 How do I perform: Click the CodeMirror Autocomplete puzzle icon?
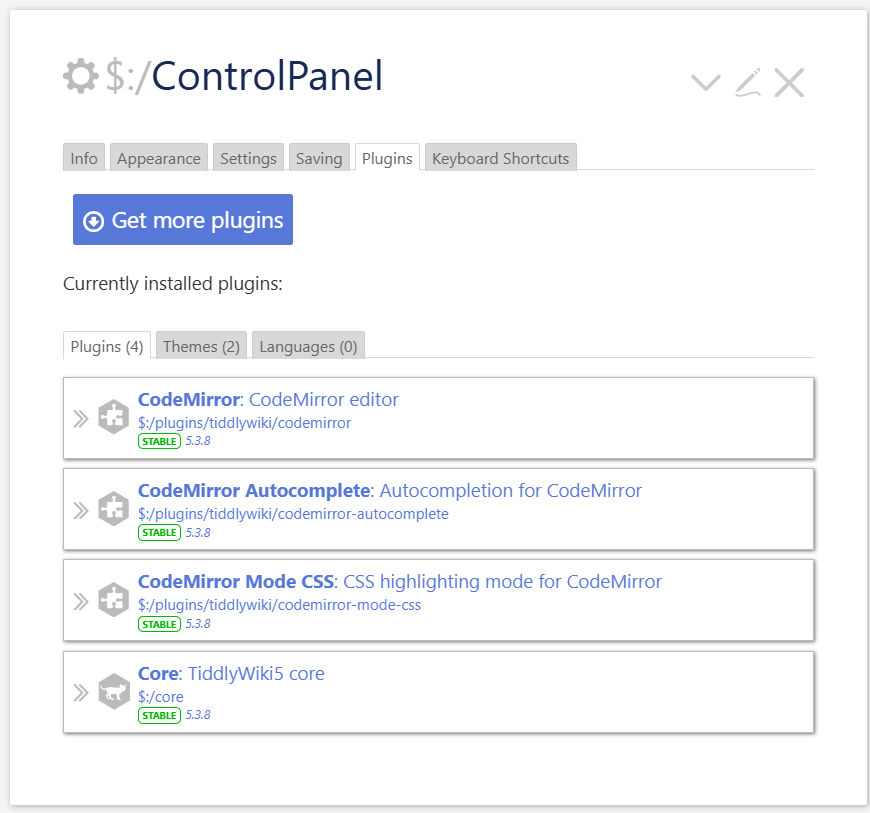(114, 510)
